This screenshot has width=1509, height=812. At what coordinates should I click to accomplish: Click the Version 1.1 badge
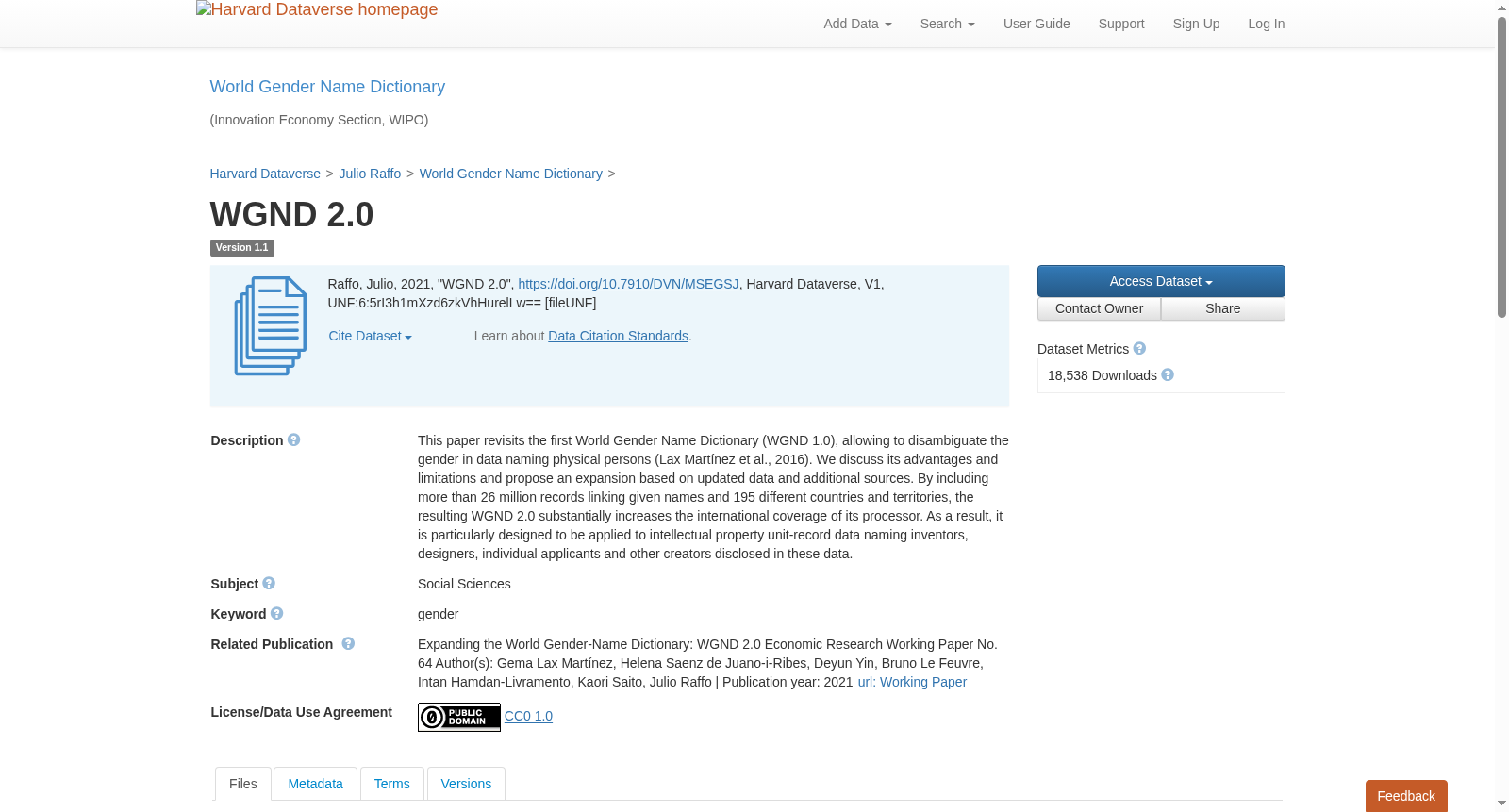coord(242,248)
